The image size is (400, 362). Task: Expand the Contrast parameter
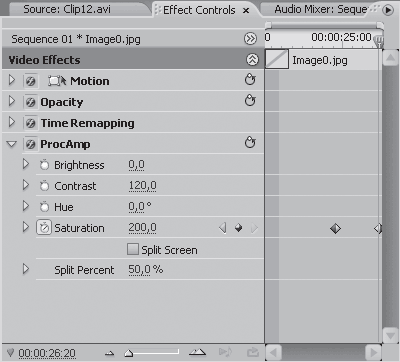tap(26, 185)
